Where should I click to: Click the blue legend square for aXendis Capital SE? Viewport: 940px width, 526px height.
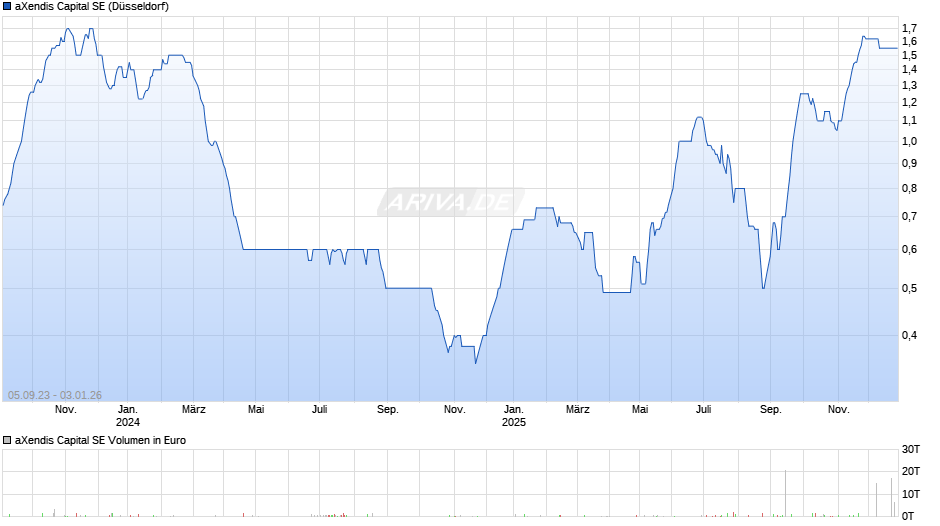click(x=7, y=7)
